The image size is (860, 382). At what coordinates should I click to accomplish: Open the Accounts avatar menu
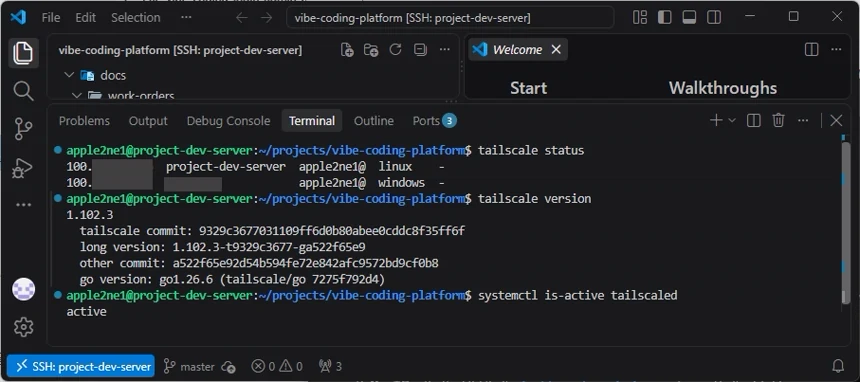(23, 289)
